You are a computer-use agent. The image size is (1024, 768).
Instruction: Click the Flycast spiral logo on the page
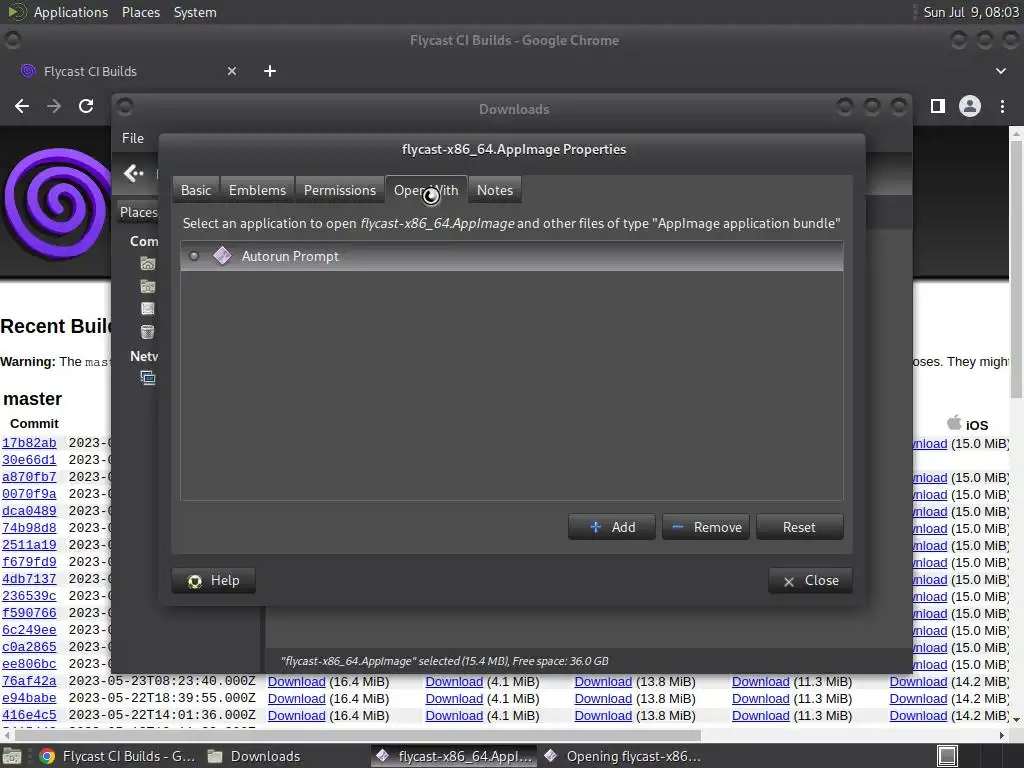[57, 203]
